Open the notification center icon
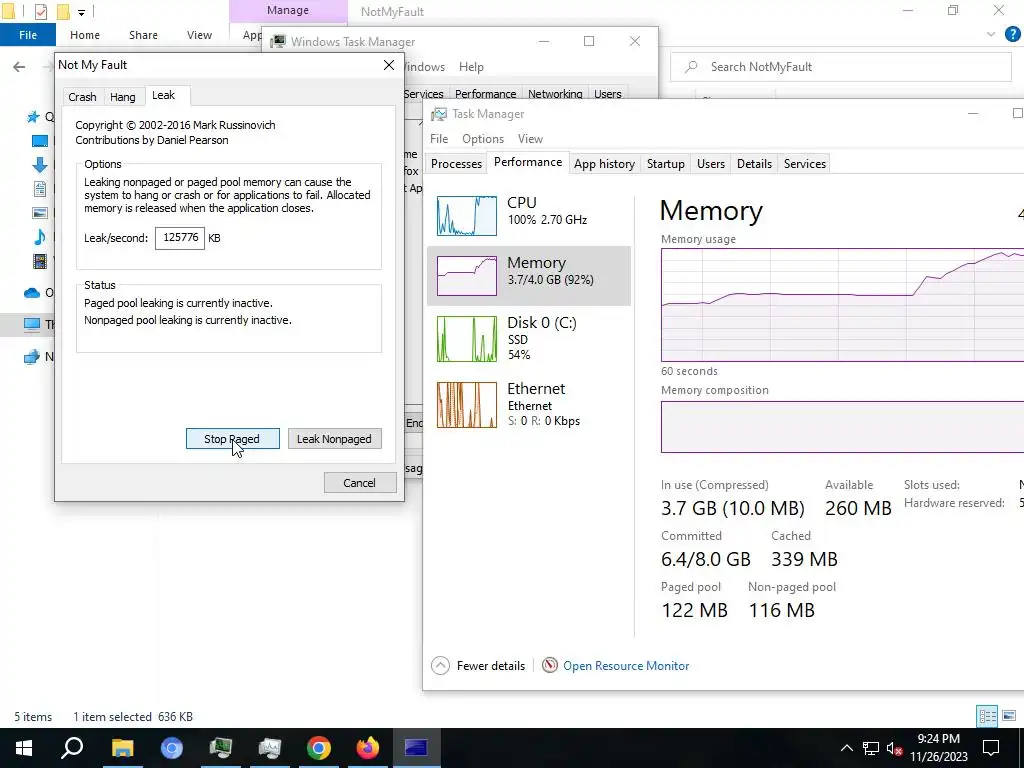The width and height of the screenshot is (1024, 768). pyautogui.click(x=991, y=748)
